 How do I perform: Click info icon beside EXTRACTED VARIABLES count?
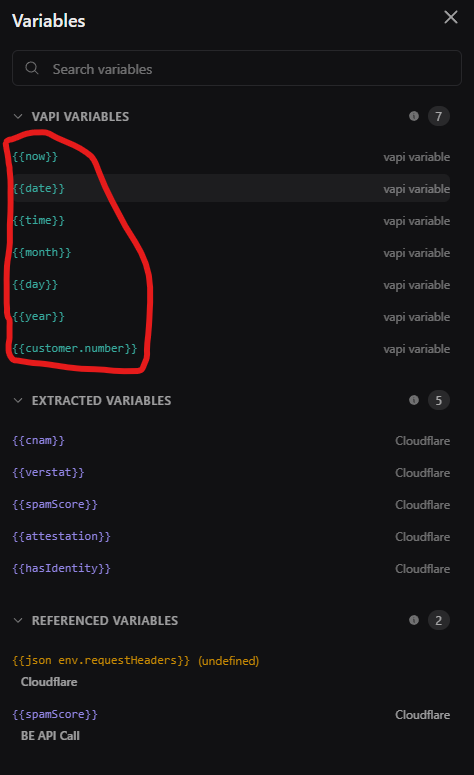[414, 400]
